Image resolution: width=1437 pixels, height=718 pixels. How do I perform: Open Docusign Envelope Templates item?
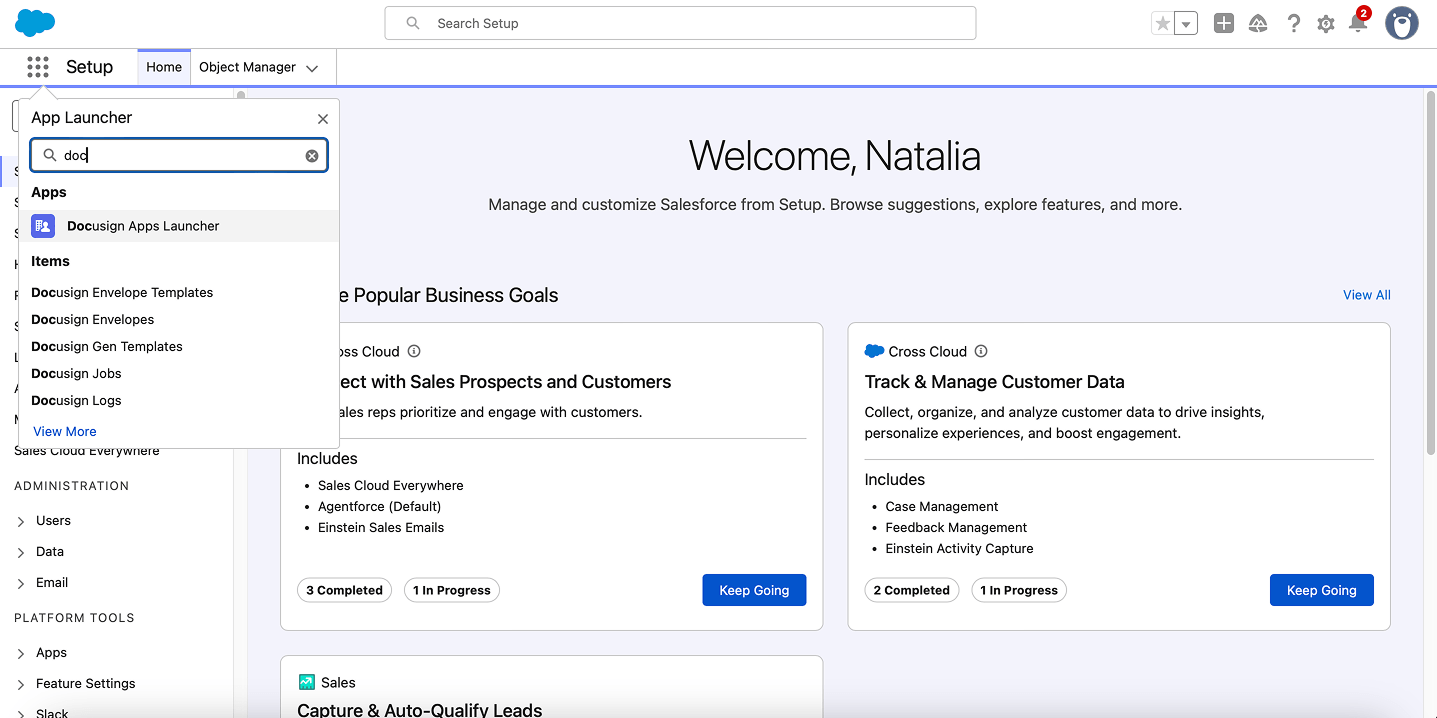pyautogui.click(x=122, y=292)
